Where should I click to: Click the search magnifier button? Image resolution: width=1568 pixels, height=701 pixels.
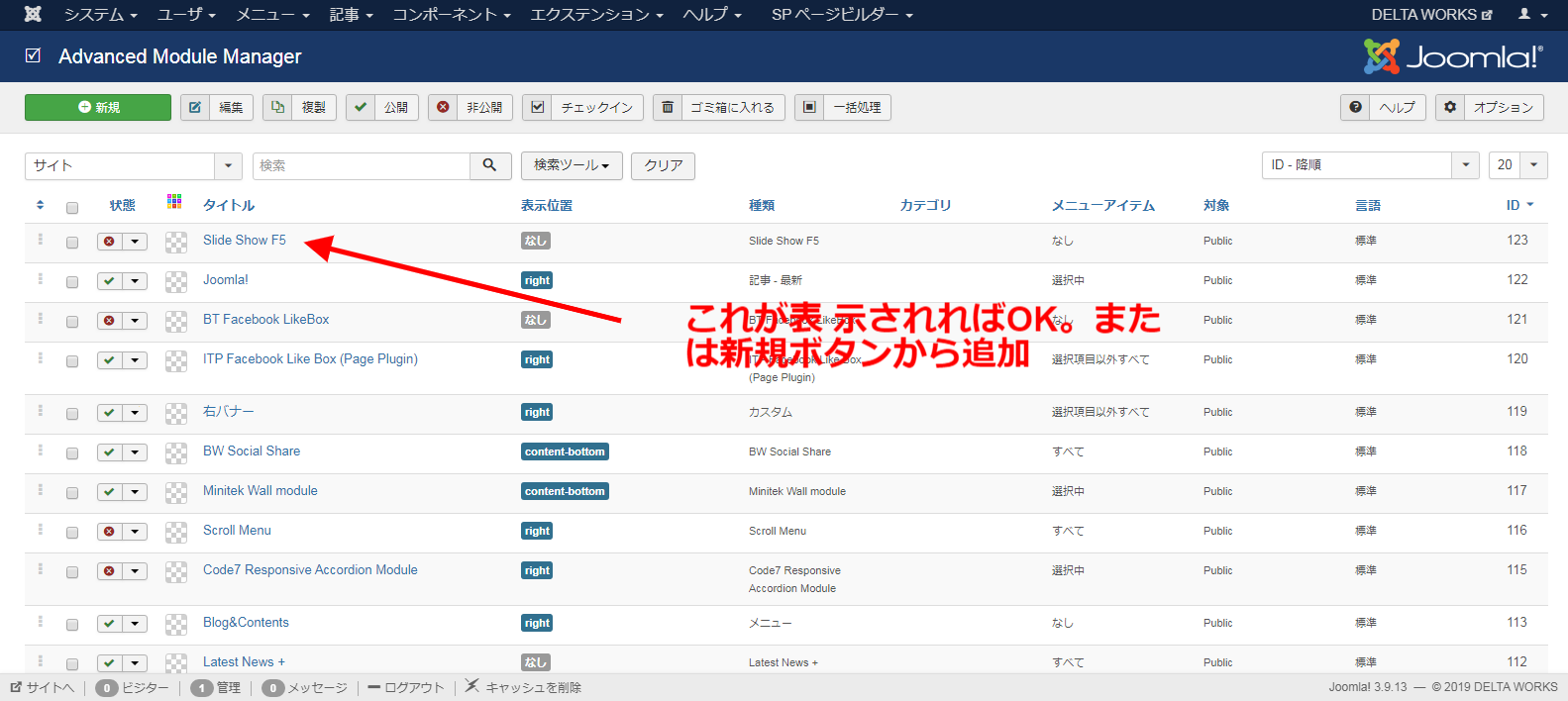click(490, 165)
